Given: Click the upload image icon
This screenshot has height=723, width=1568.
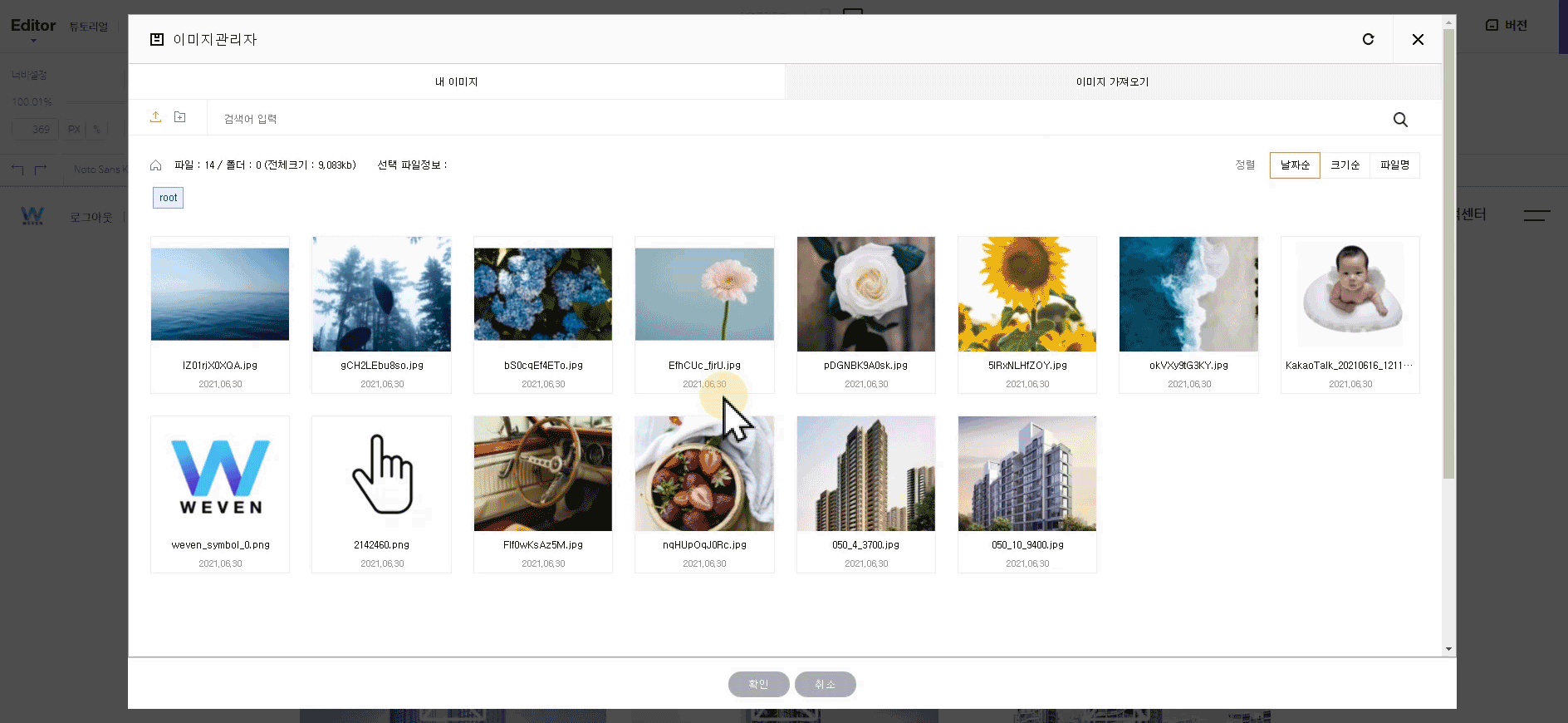Looking at the screenshot, I should pos(155,117).
